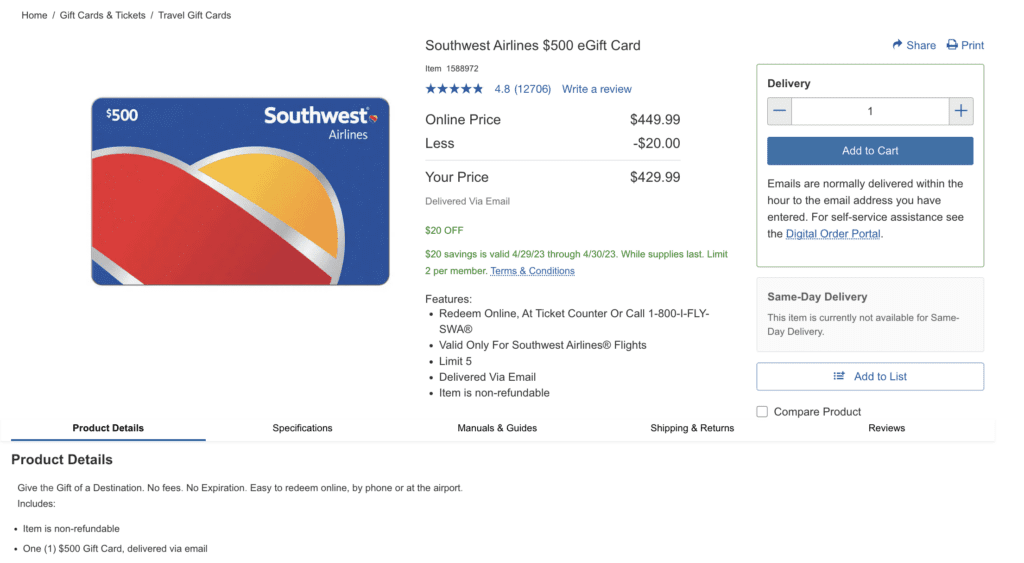Enable the Compare Product checkbox
Image resolution: width=1024 pixels, height=563 pixels.
(x=763, y=411)
